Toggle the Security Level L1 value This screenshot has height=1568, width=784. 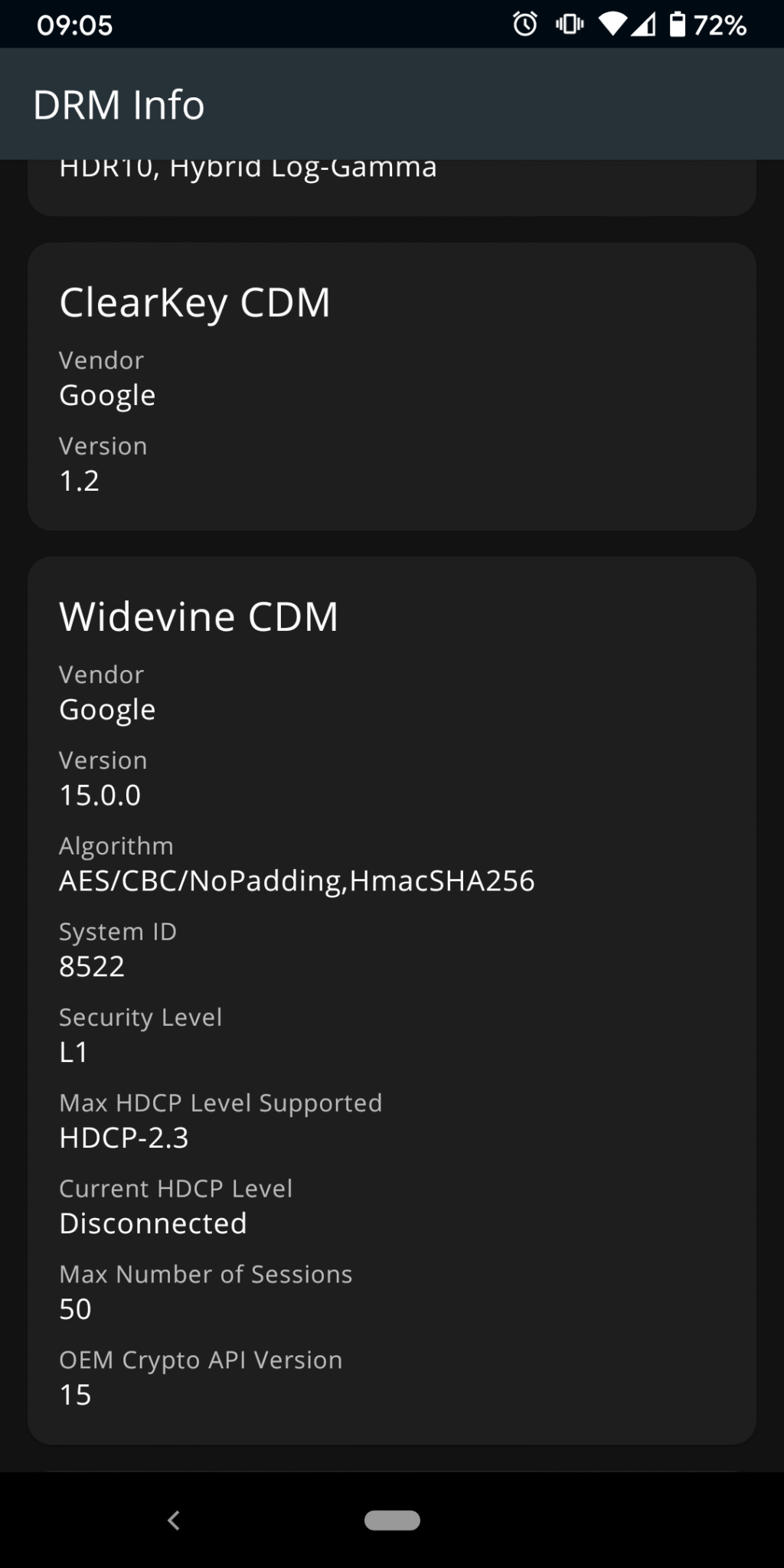click(x=73, y=1052)
